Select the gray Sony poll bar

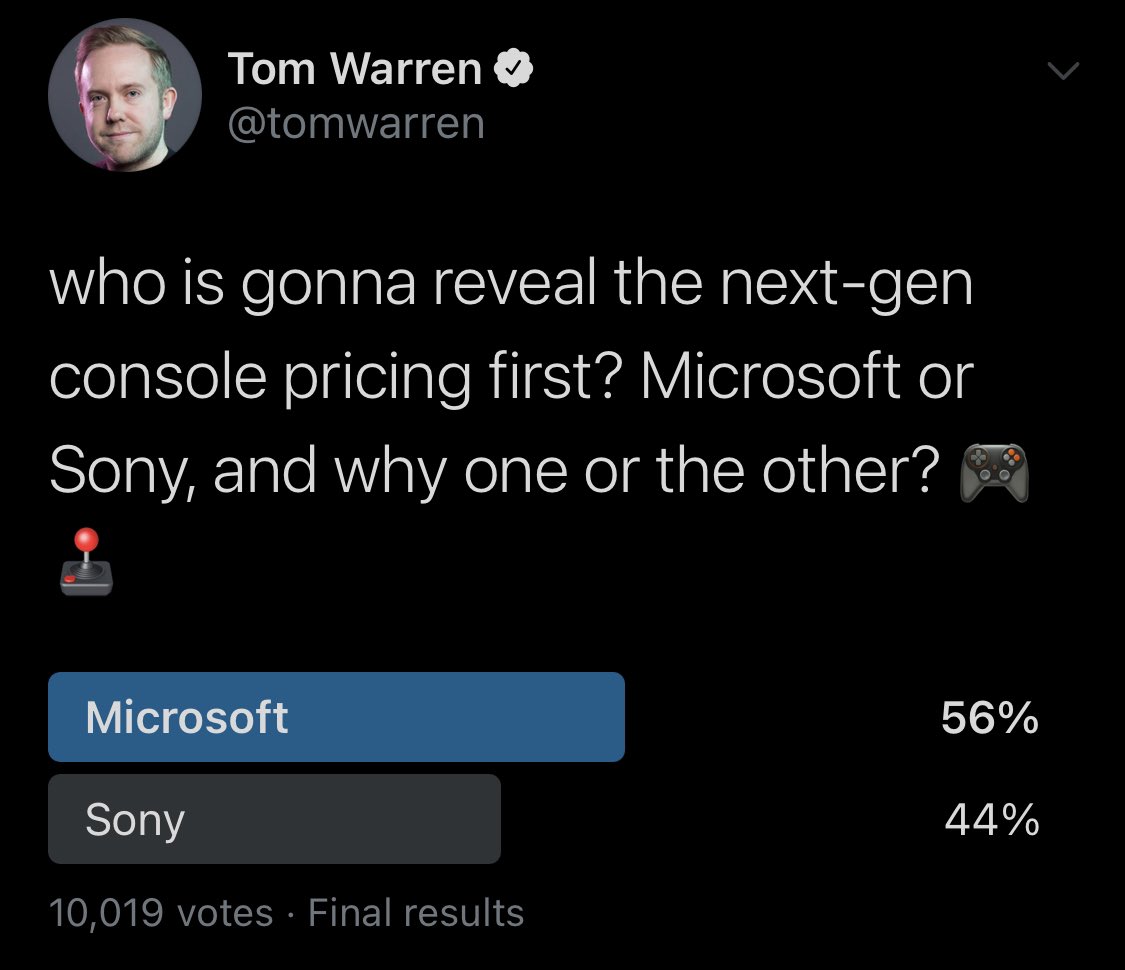pyautogui.click(x=274, y=819)
